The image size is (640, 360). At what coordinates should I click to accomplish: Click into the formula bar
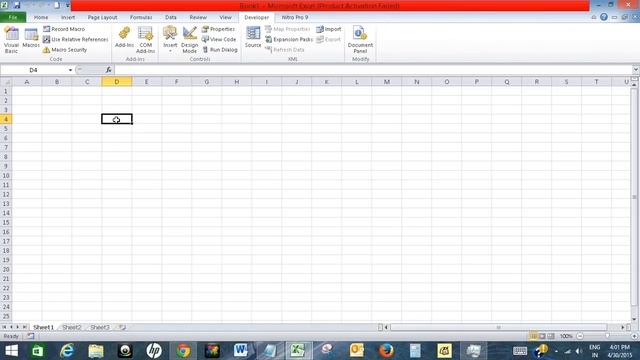(x=373, y=70)
